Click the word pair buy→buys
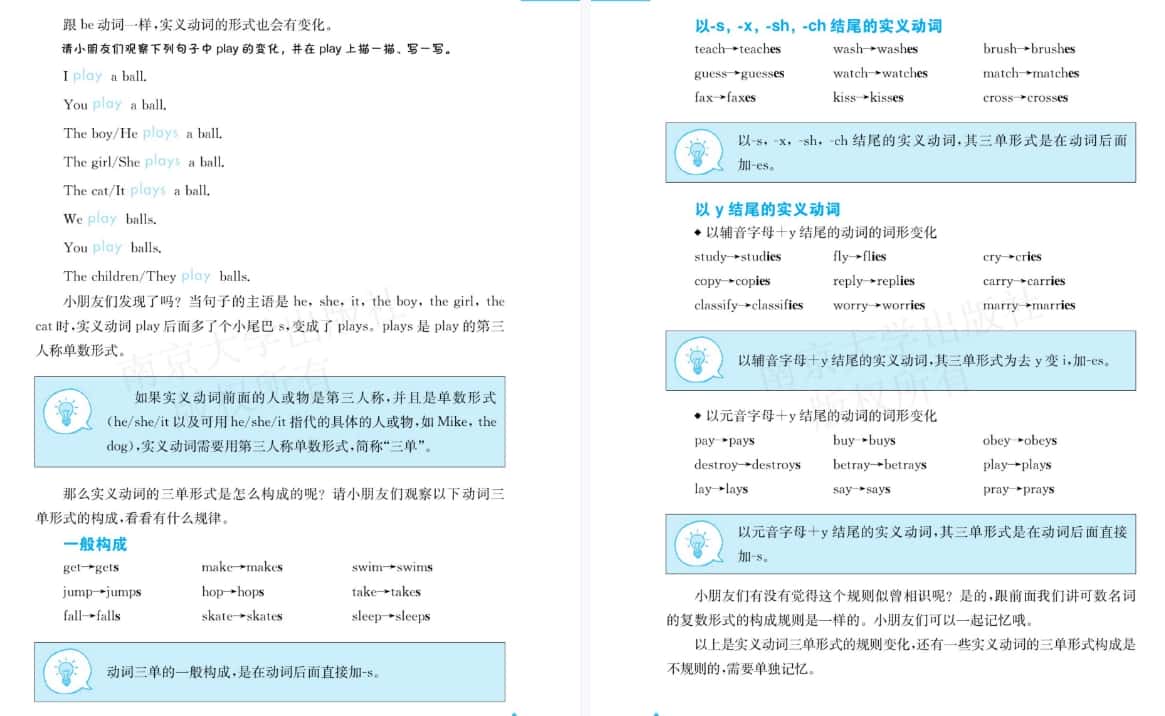Image resolution: width=1165 pixels, height=716 pixels. coord(865,440)
